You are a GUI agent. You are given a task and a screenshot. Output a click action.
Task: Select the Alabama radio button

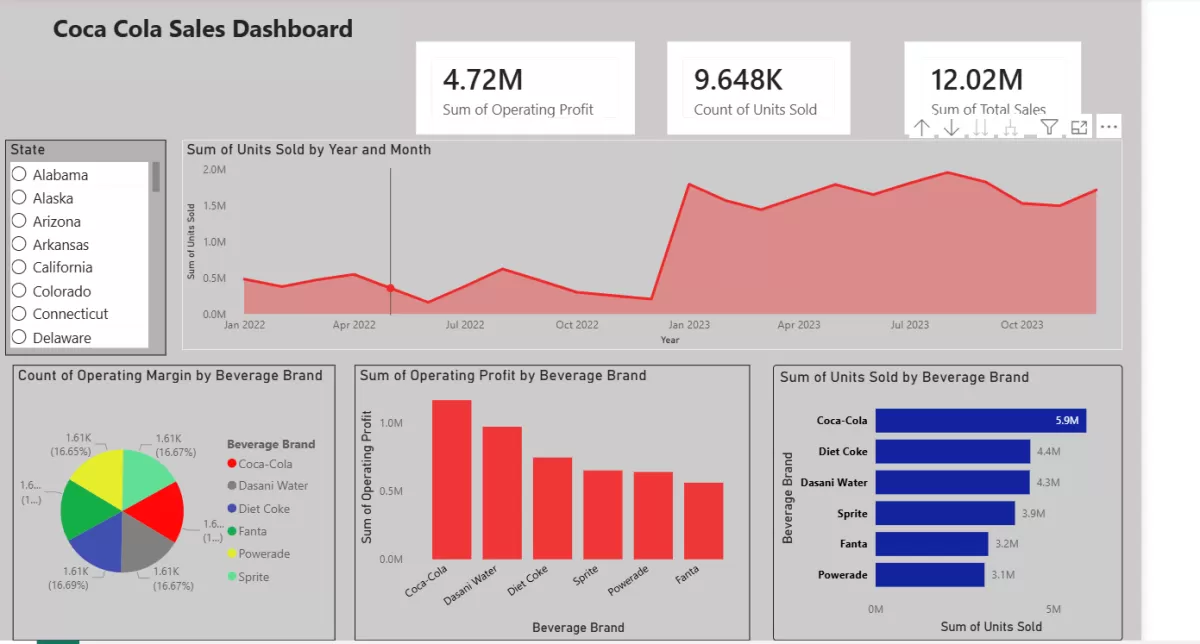point(19,174)
